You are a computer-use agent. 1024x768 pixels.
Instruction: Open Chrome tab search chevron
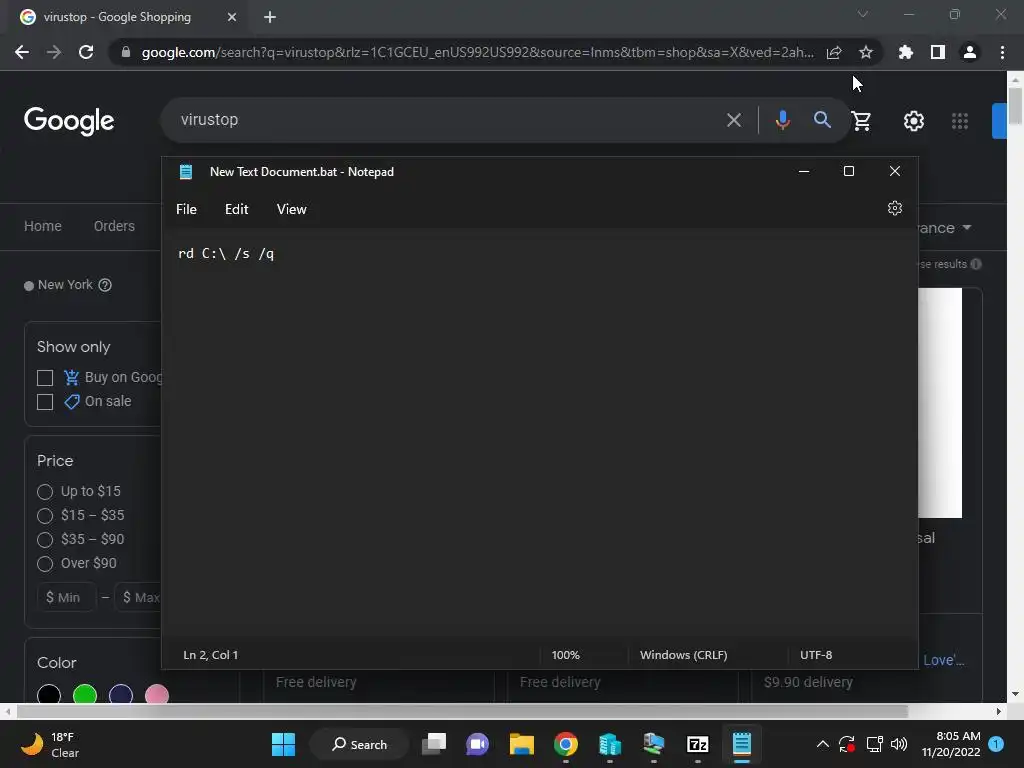click(863, 14)
